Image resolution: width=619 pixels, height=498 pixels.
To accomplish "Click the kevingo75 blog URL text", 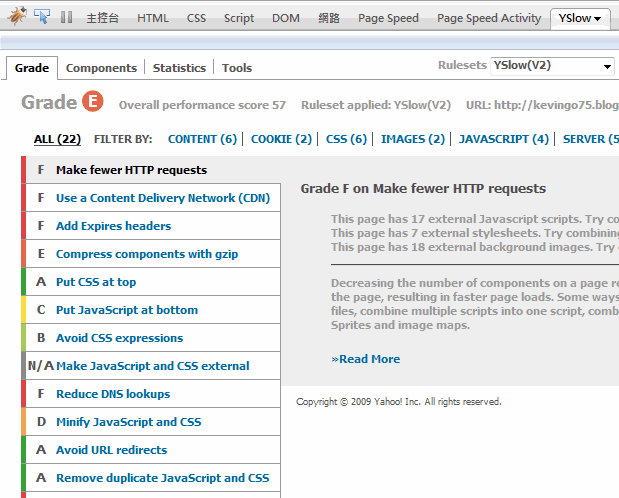I will tap(542, 105).
